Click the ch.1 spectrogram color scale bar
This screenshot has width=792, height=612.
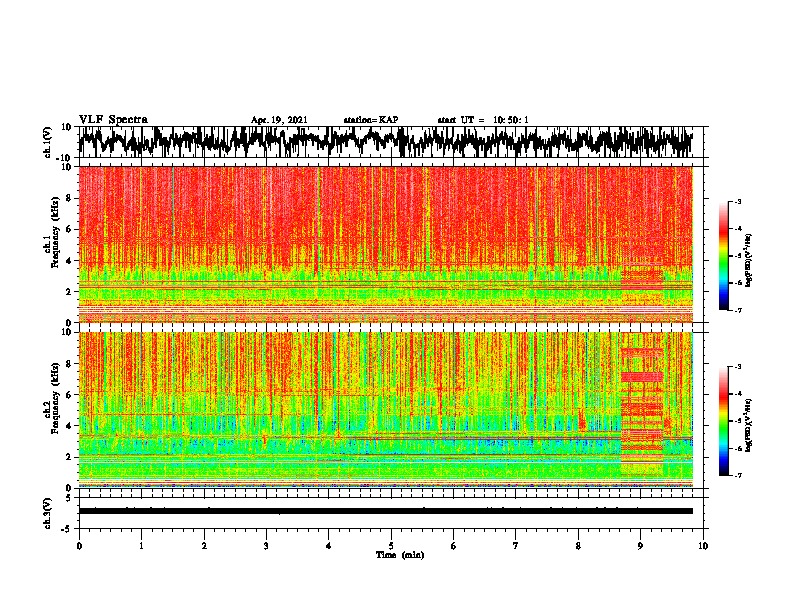pos(724,256)
